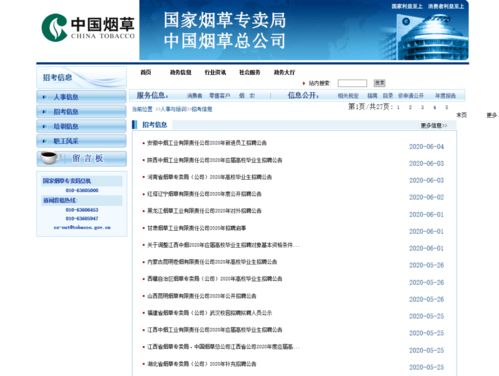Open 山西昆明烟草 recruitment notice

tap(202, 296)
